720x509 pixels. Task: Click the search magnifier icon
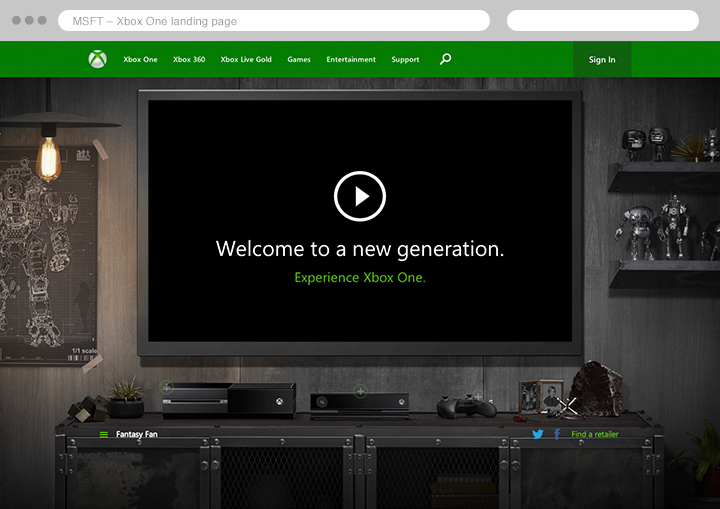coord(445,59)
